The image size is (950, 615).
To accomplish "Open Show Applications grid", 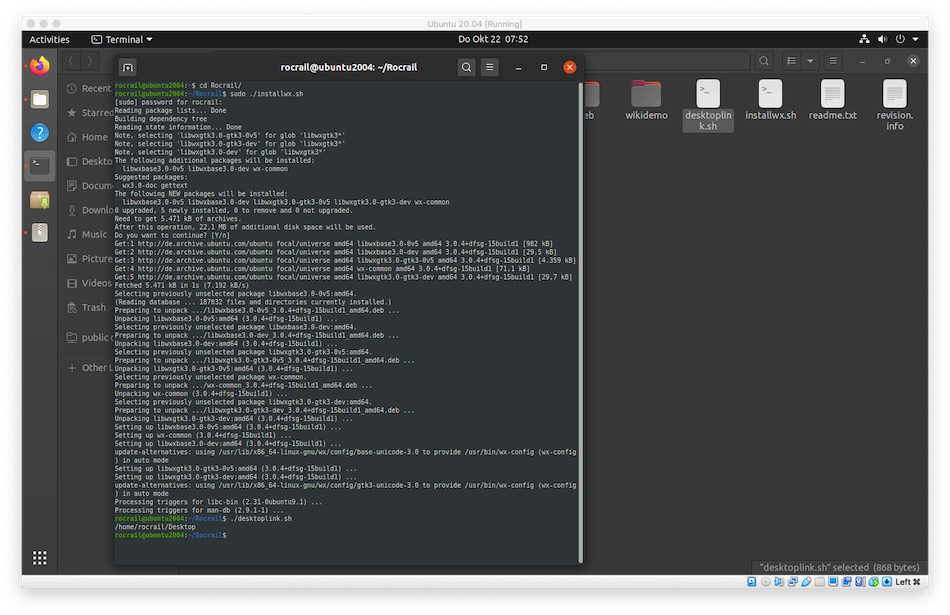I will [39, 557].
